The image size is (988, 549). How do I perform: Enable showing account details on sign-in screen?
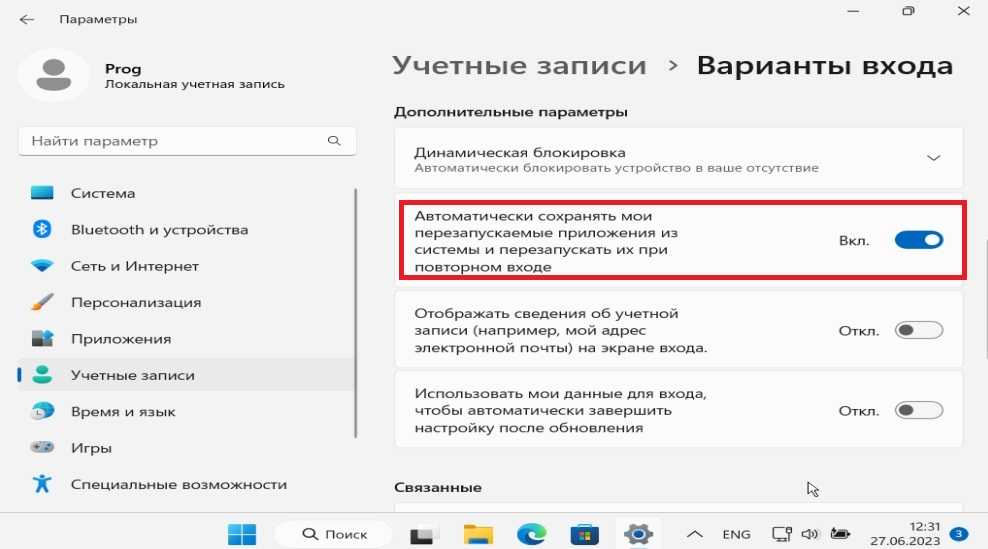click(919, 330)
